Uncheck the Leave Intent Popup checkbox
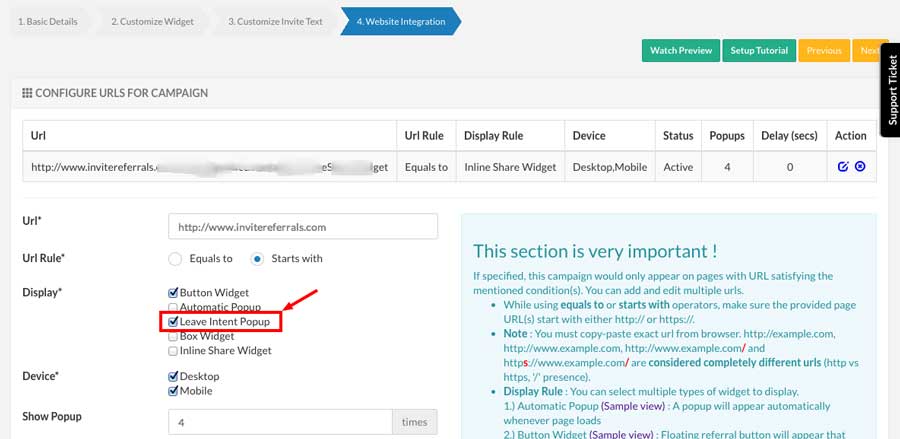900x439 pixels. click(172, 322)
